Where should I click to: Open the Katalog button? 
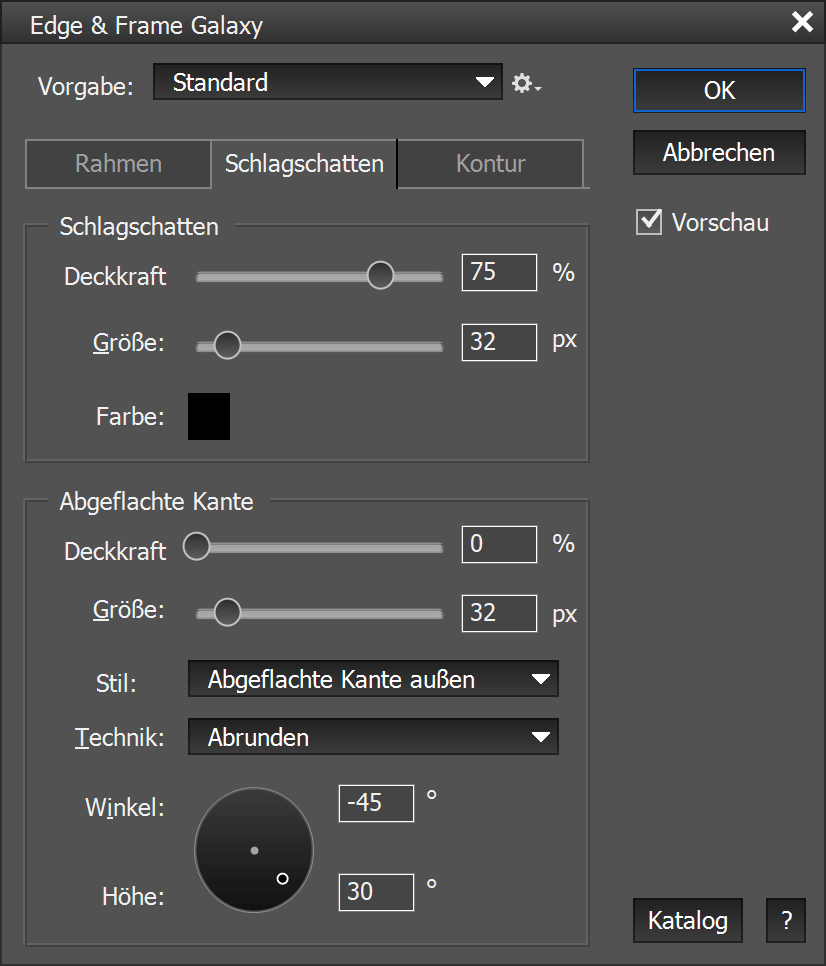coord(688,920)
